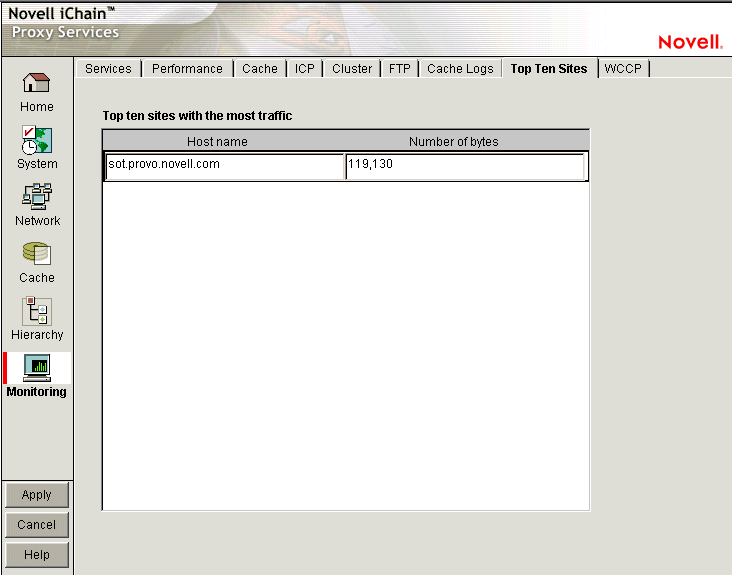Image resolution: width=732 pixels, height=575 pixels.
Task: View the Cache Logs tab
Action: click(x=460, y=69)
